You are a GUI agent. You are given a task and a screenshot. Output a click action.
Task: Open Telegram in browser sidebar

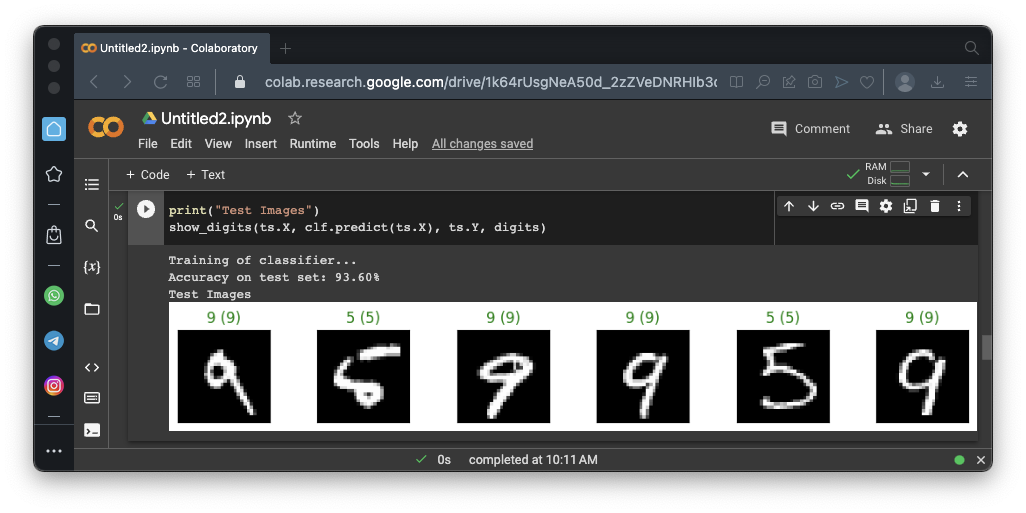click(x=54, y=340)
